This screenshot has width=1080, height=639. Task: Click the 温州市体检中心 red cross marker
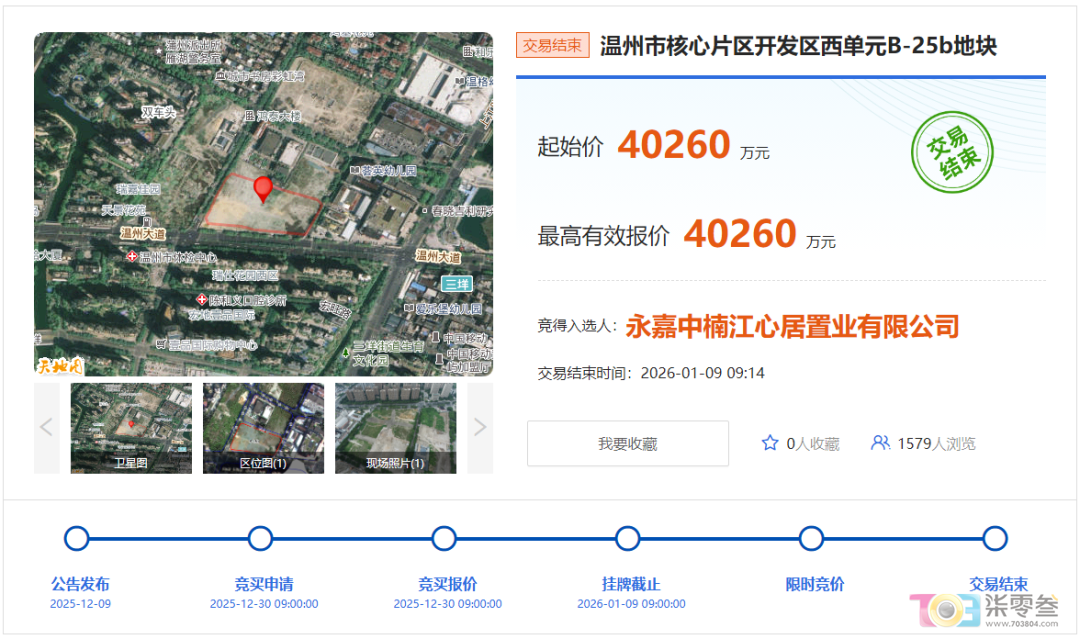coord(132,256)
